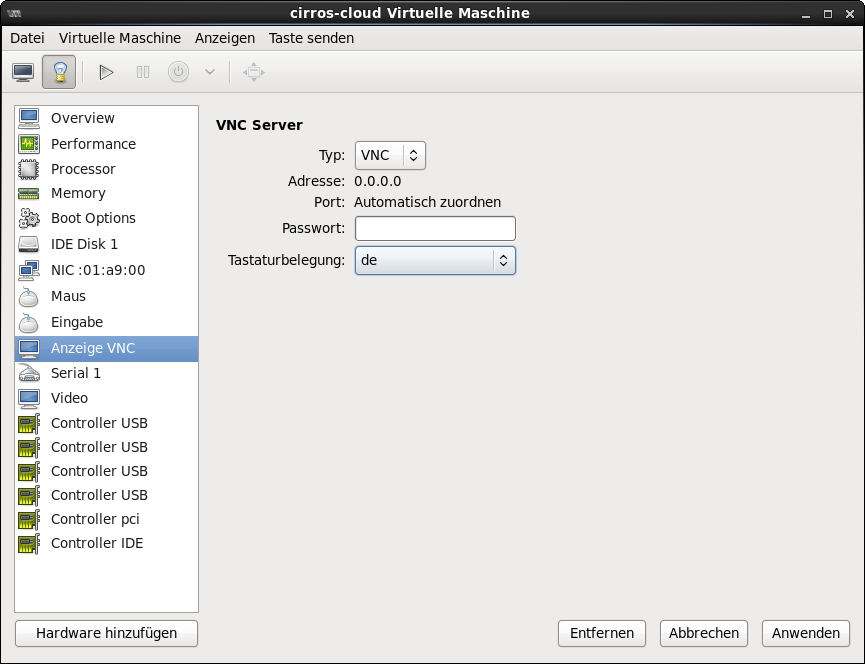Click the Pause virtual machine icon
This screenshot has height=664, width=865.
tap(143, 72)
